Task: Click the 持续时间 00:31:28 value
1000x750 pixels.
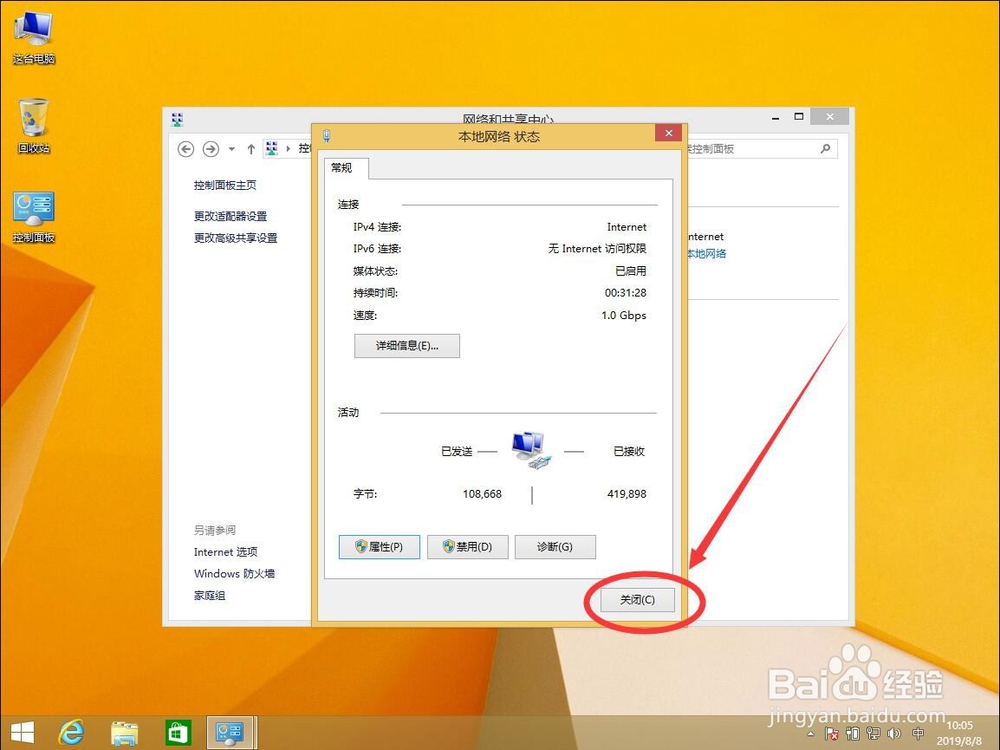Action: point(625,293)
